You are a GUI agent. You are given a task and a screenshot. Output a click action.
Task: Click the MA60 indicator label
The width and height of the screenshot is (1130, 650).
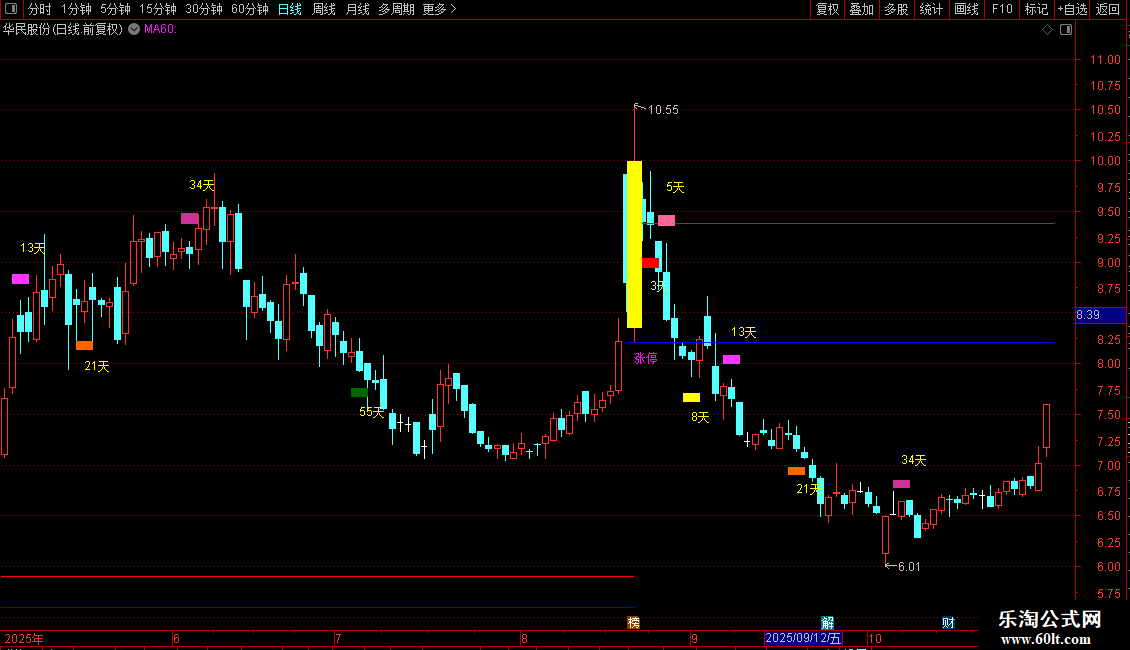[160, 29]
